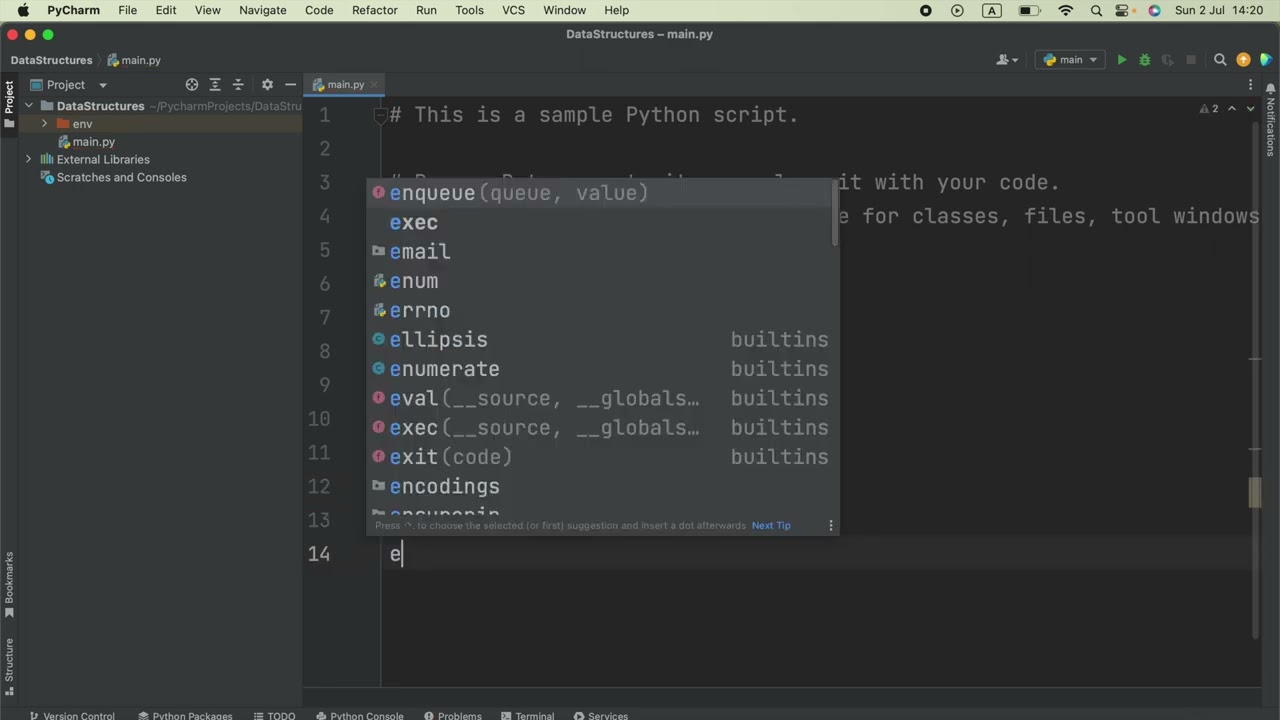The height and width of the screenshot is (720, 1280).
Task: Click the Next Tip link in completion popup
Action: (771, 525)
